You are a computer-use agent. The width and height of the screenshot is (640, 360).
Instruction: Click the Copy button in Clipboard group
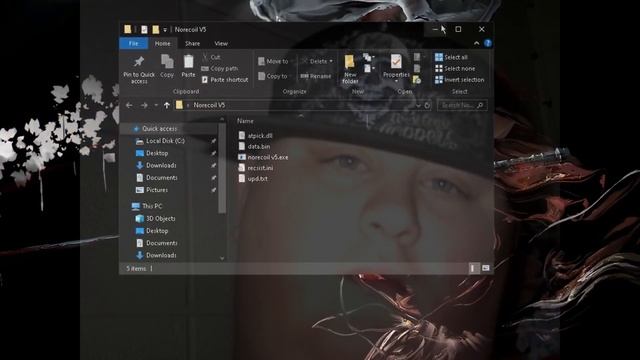click(167, 66)
